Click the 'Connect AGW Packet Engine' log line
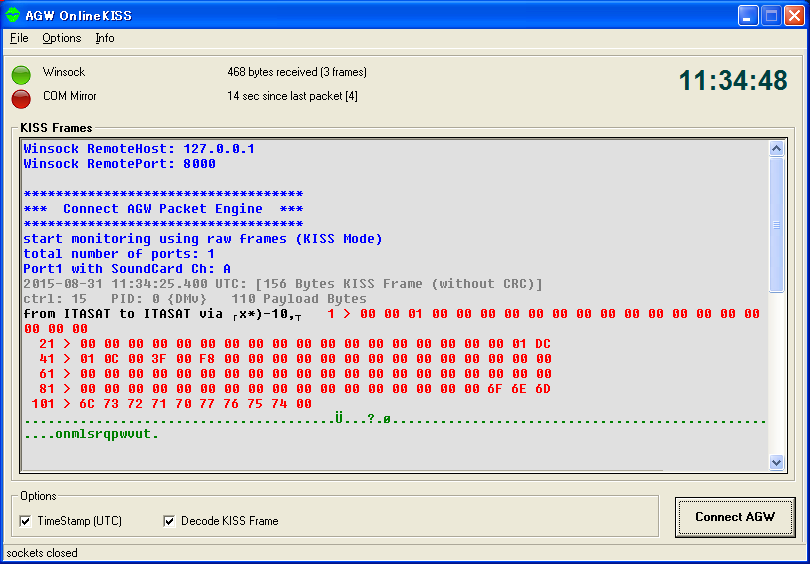This screenshot has height=564, width=810. (163, 209)
